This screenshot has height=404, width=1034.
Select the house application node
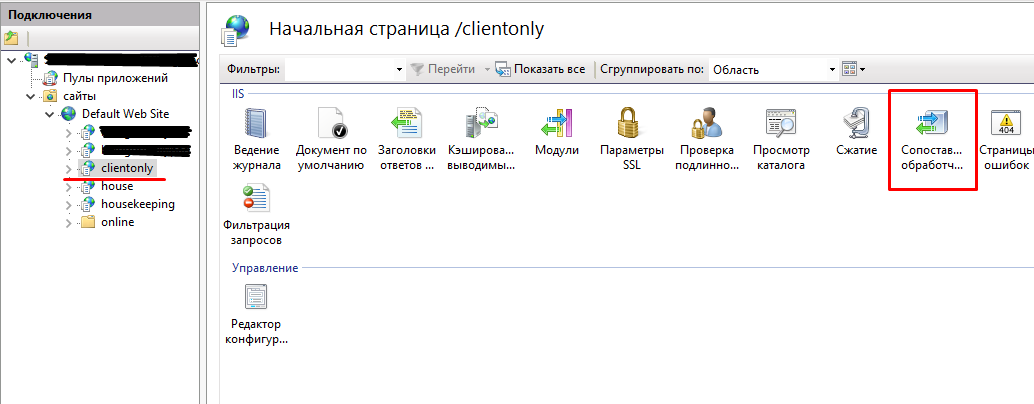117,186
